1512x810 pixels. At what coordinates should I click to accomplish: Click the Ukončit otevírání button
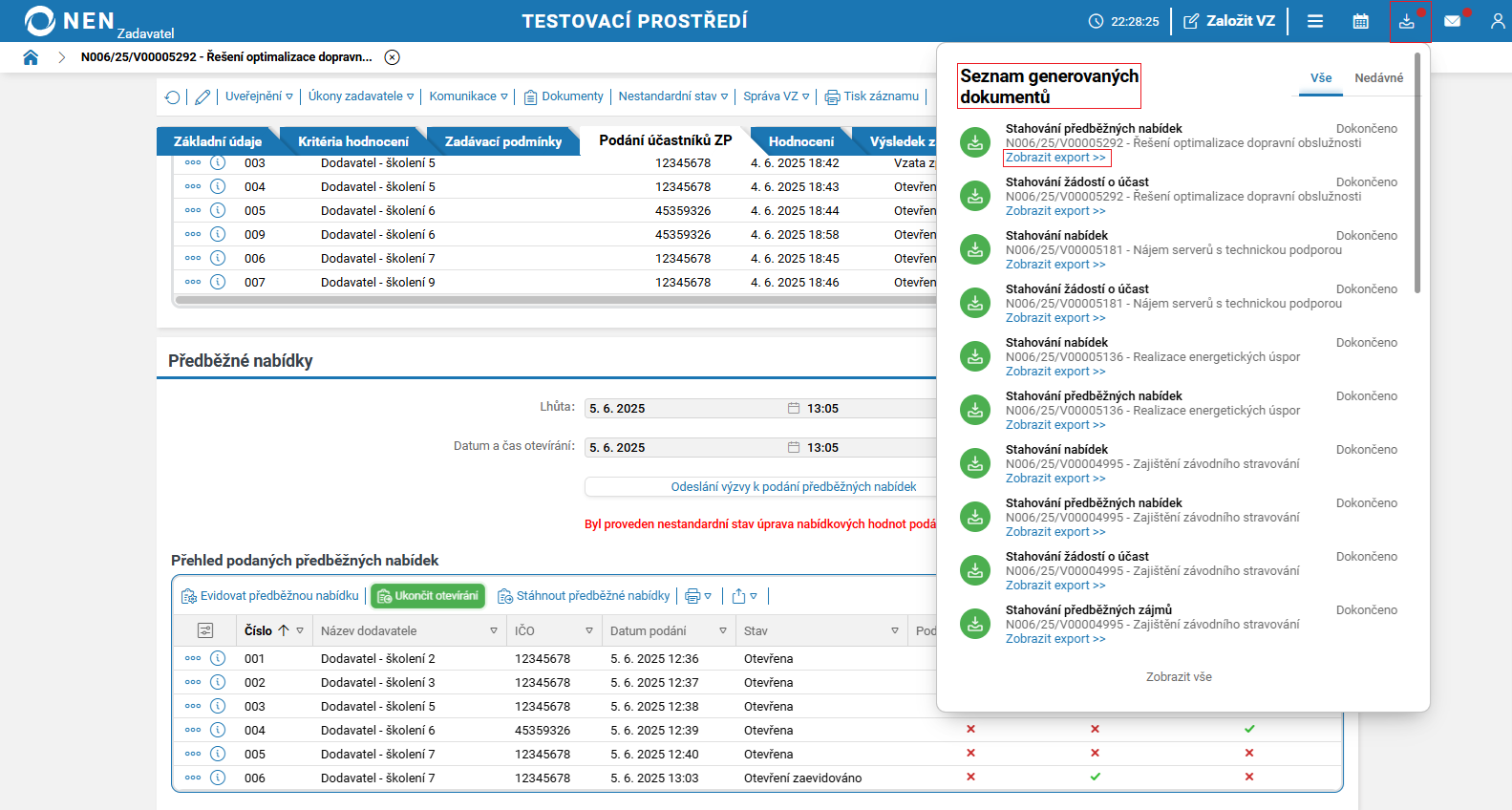(428, 596)
